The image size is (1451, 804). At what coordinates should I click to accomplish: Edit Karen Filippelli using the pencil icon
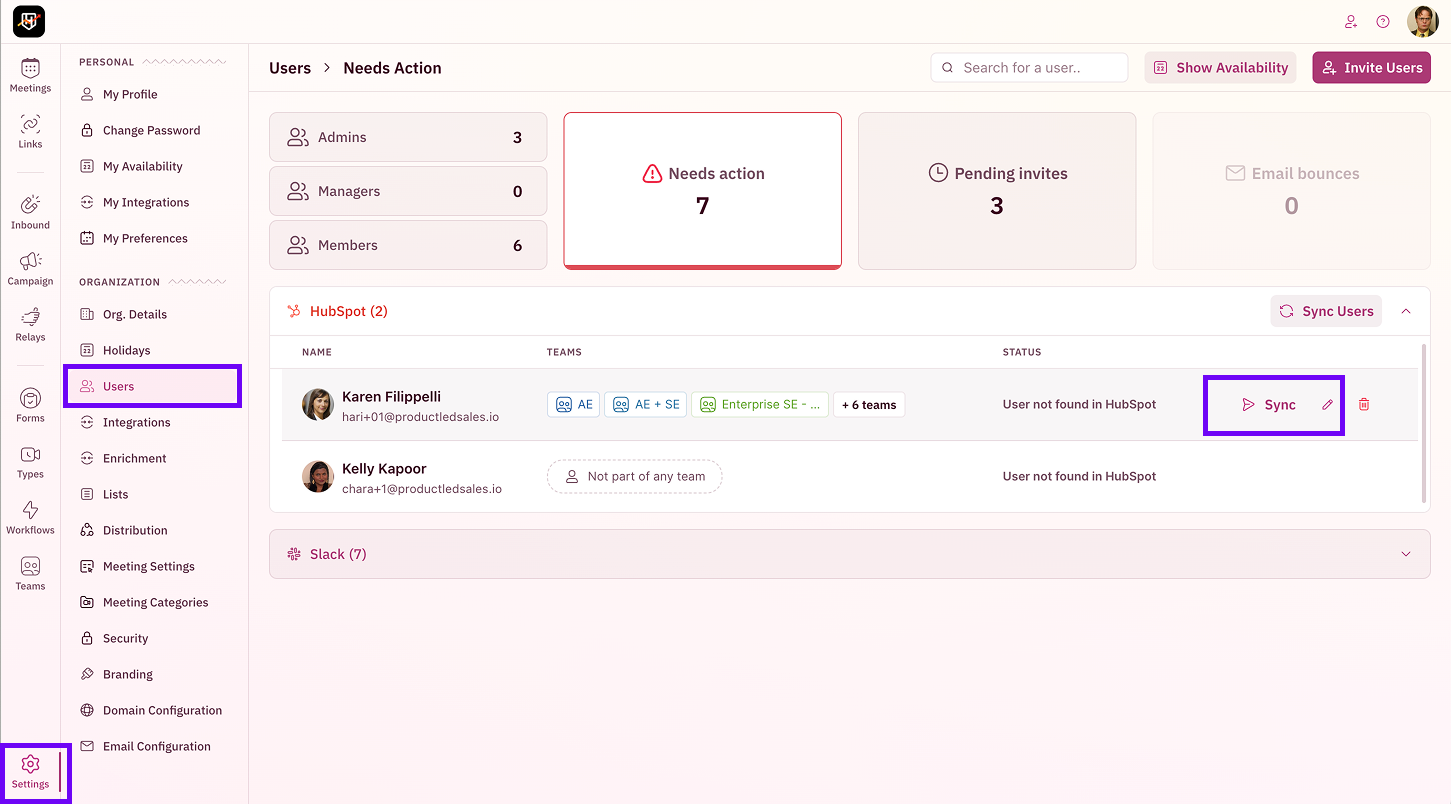click(1328, 404)
